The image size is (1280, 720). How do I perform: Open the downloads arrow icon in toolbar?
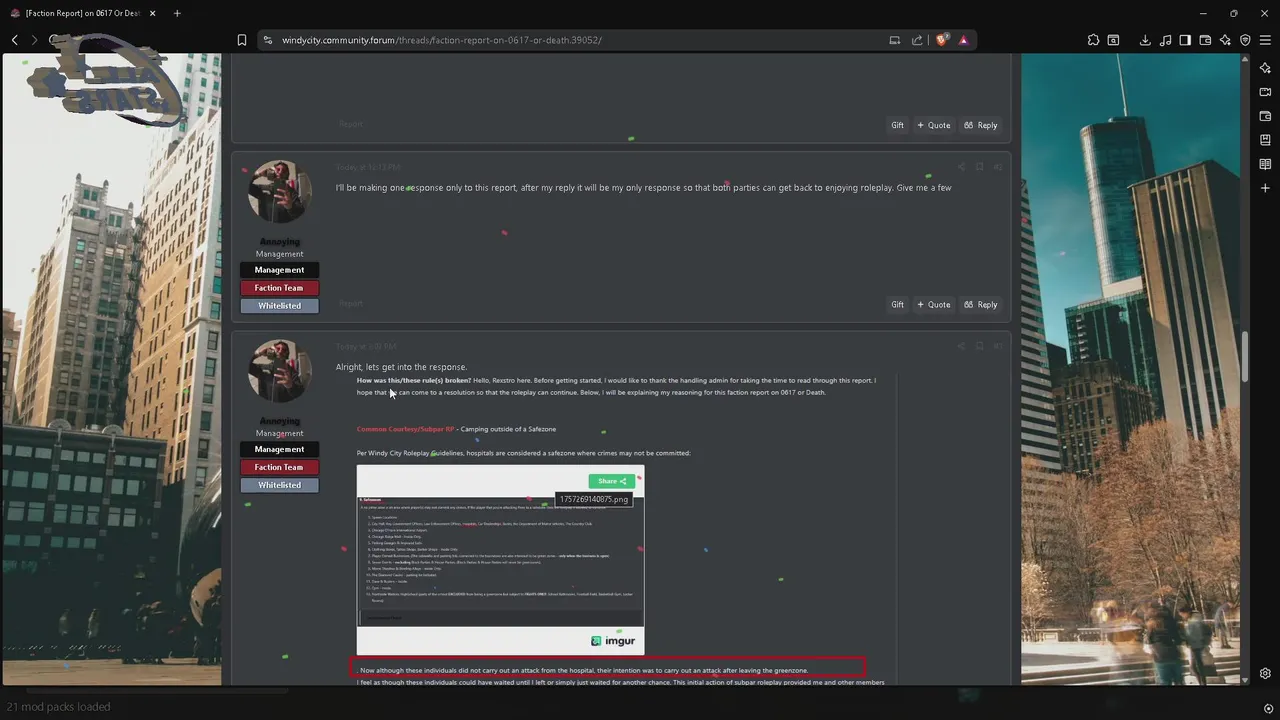(x=1145, y=40)
